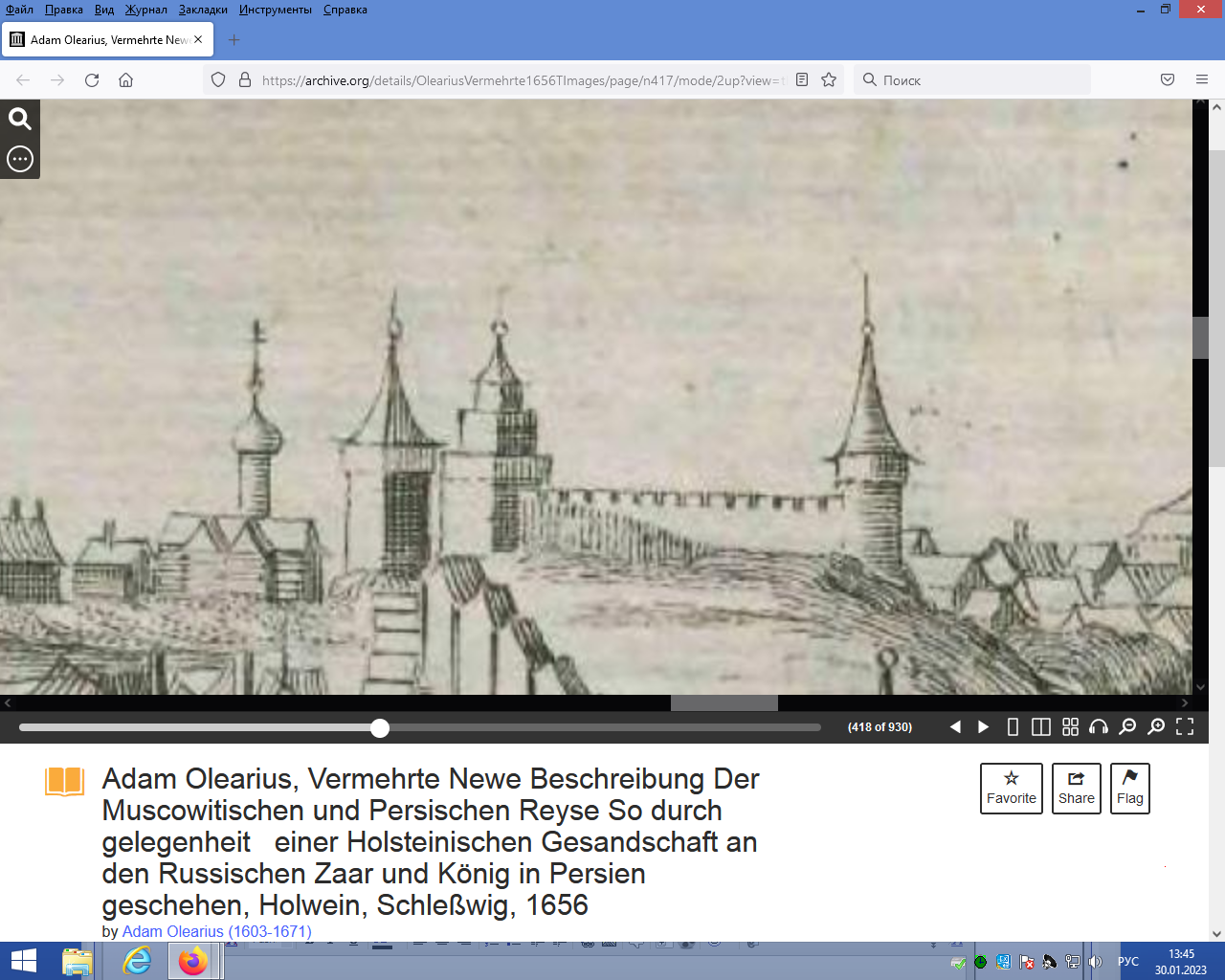1225x980 pixels.
Task: Click the page count (418 of 930)
Action: coord(880,727)
